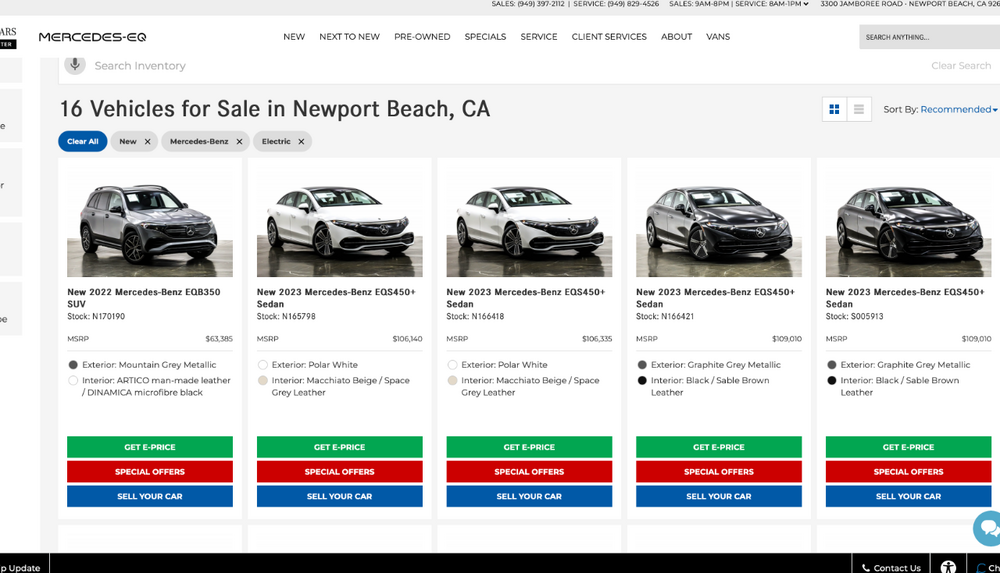The height and width of the screenshot is (573, 1000).
Task: Open the Pre-Owned menu
Action: click(x=422, y=37)
